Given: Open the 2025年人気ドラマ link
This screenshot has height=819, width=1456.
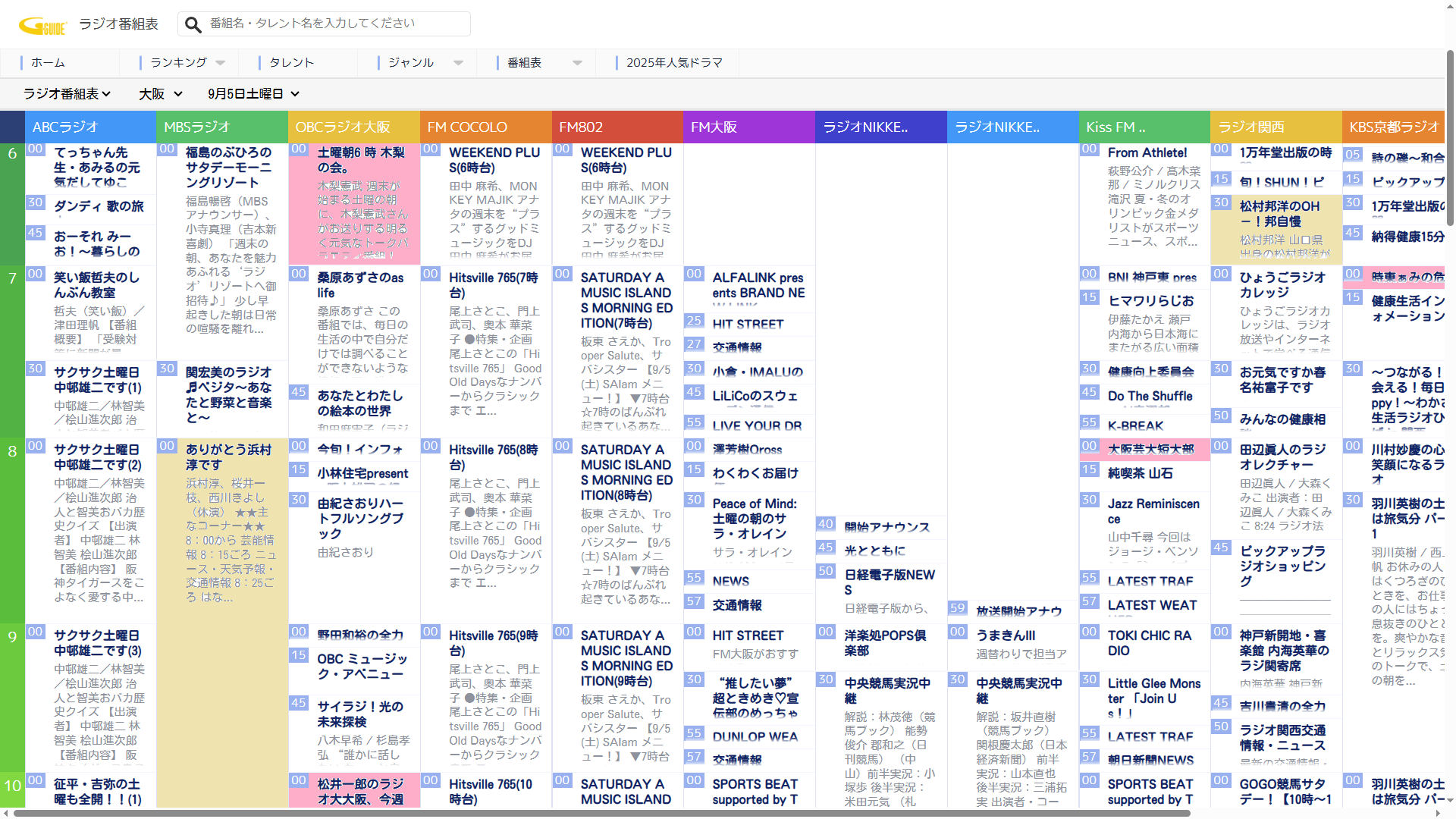Looking at the screenshot, I should 674,63.
